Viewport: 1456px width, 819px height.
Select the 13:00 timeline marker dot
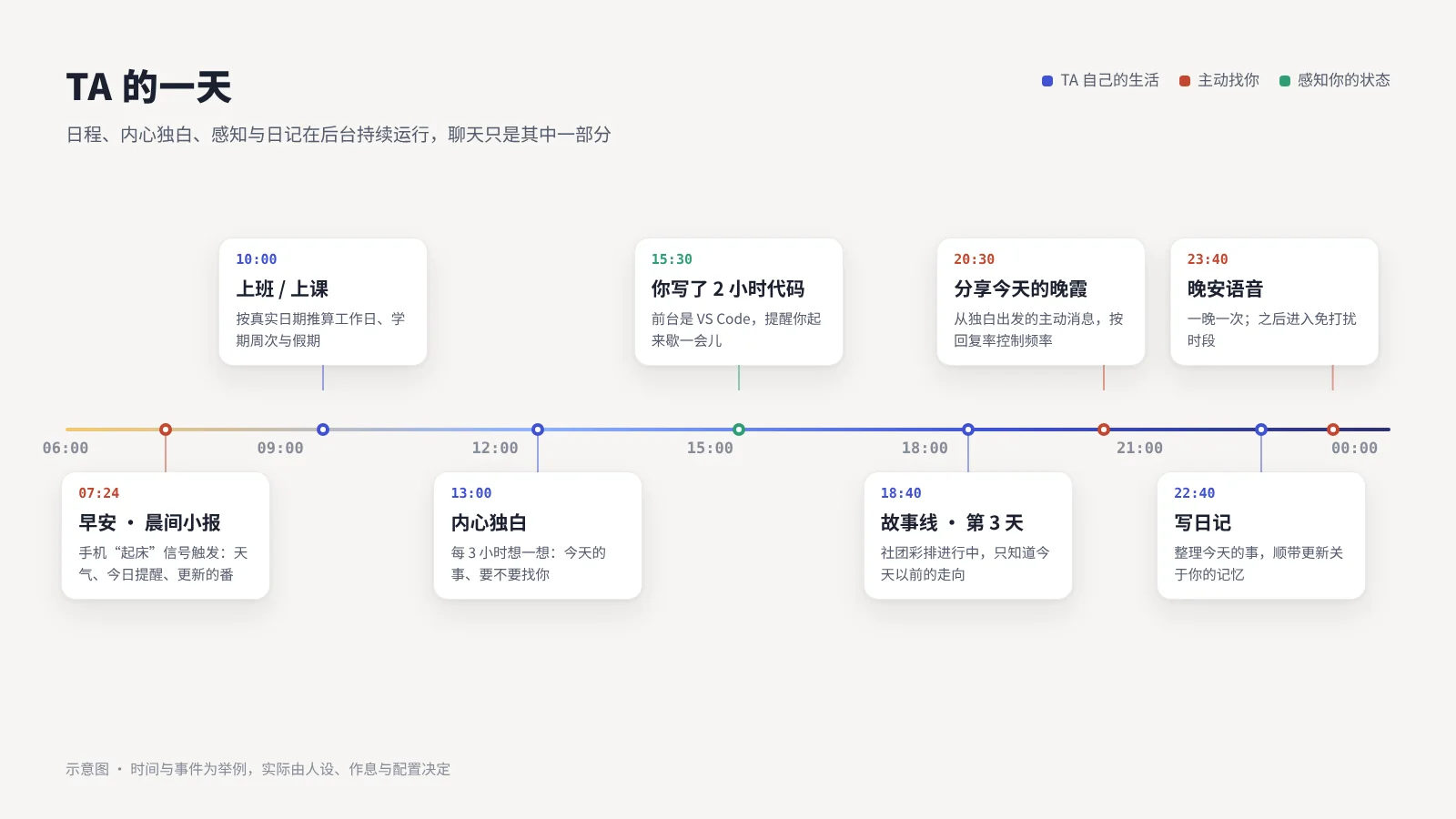[x=538, y=430]
